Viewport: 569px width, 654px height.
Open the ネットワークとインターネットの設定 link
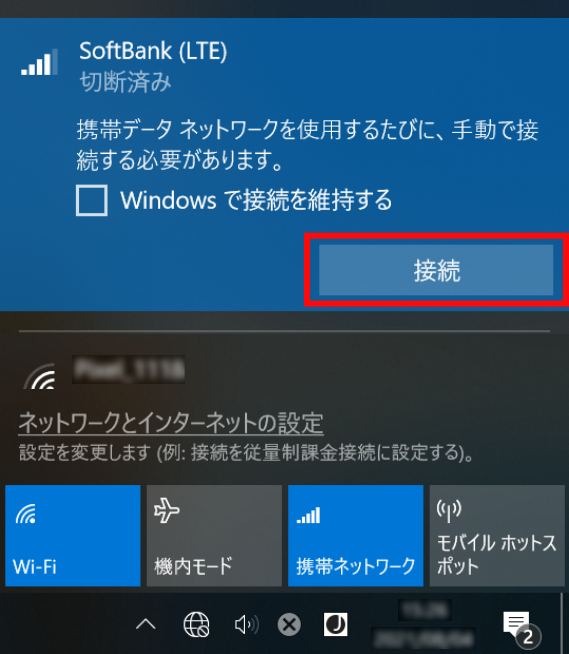click(x=171, y=423)
